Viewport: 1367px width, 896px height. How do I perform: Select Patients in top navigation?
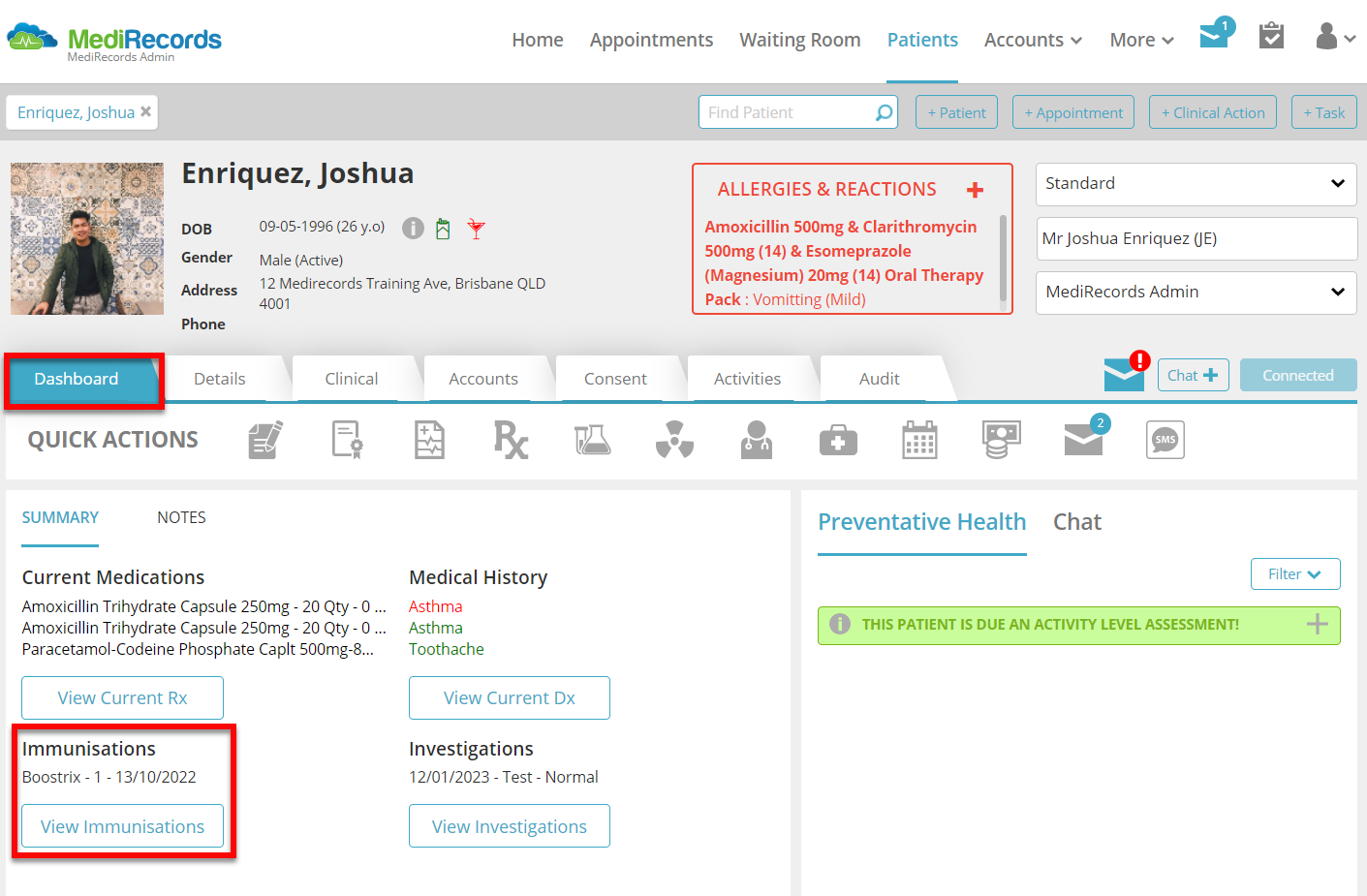(922, 40)
